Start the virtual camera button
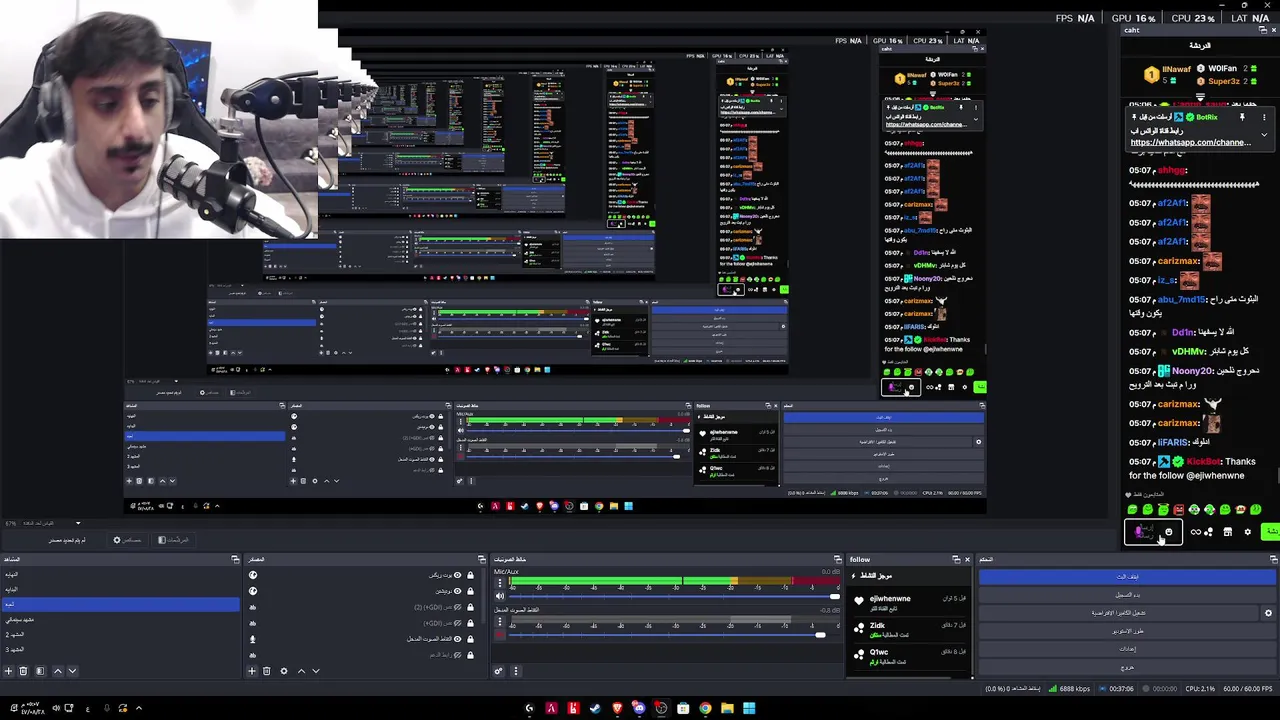The height and width of the screenshot is (720, 1280). pos(1118,613)
